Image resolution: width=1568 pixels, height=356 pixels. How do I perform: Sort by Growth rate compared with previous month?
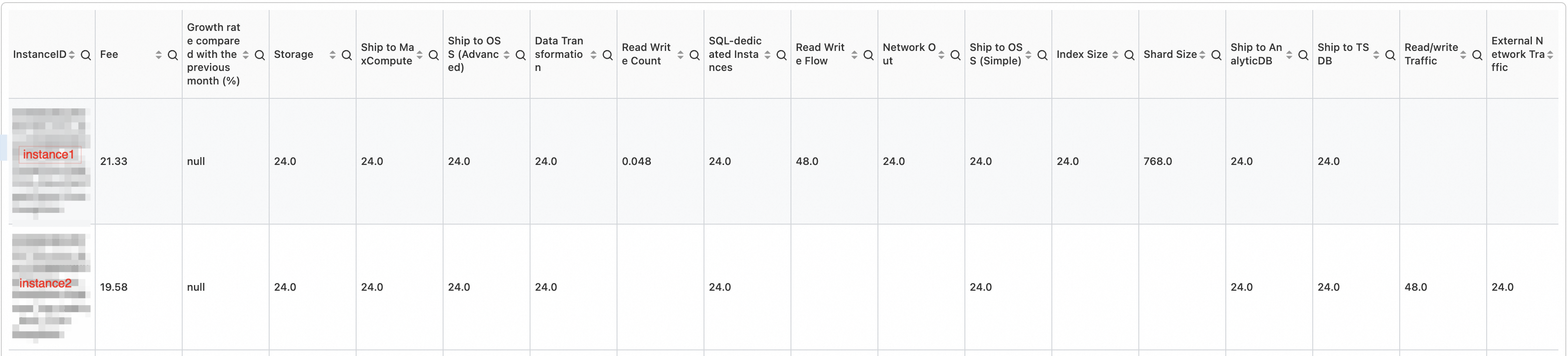point(245,55)
